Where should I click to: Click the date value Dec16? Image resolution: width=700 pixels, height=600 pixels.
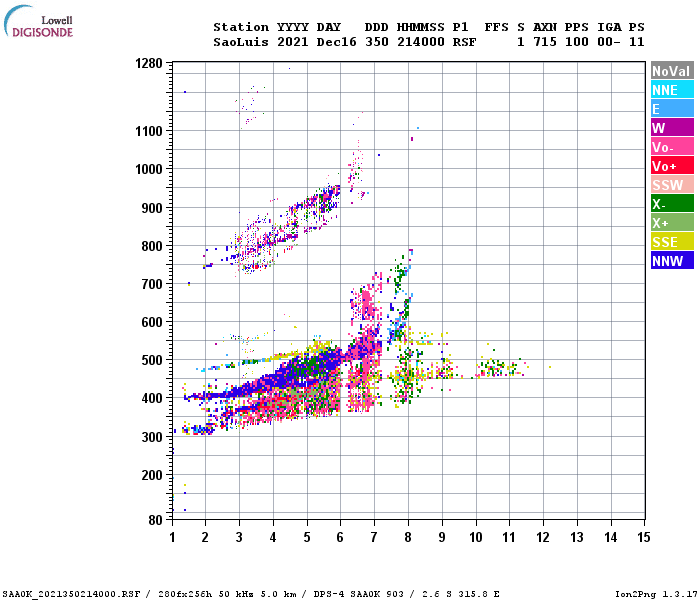pyautogui.click(x=336, y=42)
